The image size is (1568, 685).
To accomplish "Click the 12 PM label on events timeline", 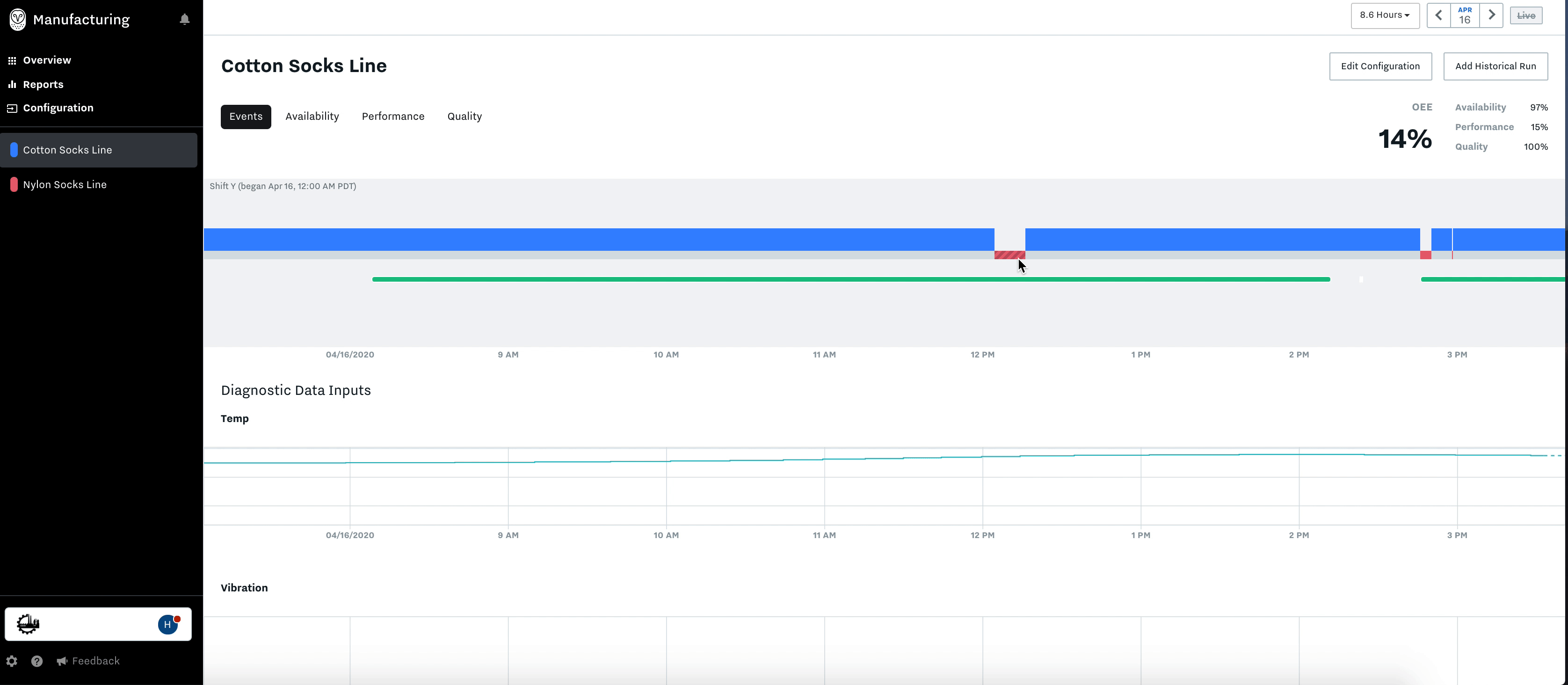I will point(982,354).
